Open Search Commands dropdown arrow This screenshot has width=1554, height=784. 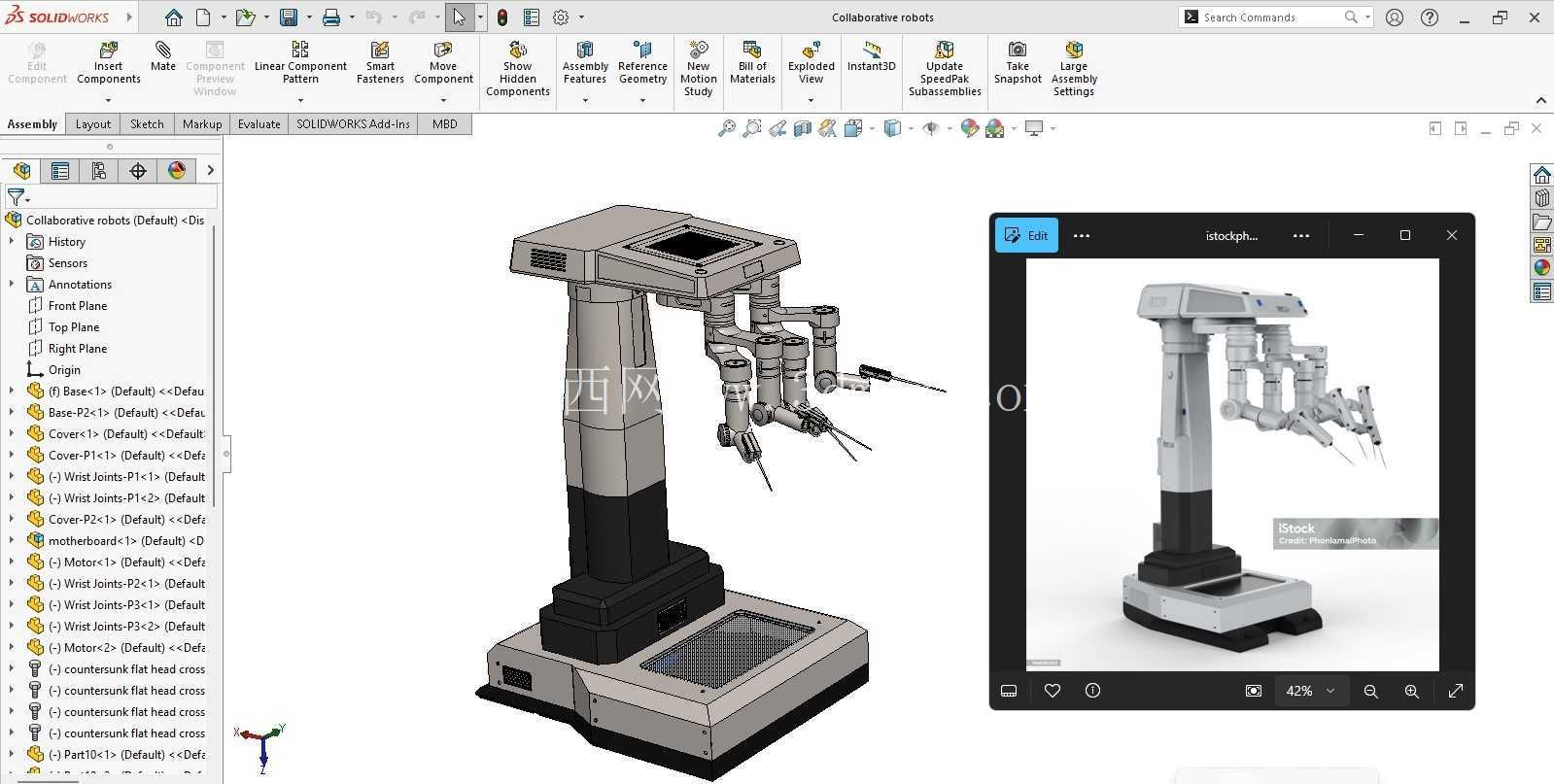pyautogui.click(x=1367, y=17)
